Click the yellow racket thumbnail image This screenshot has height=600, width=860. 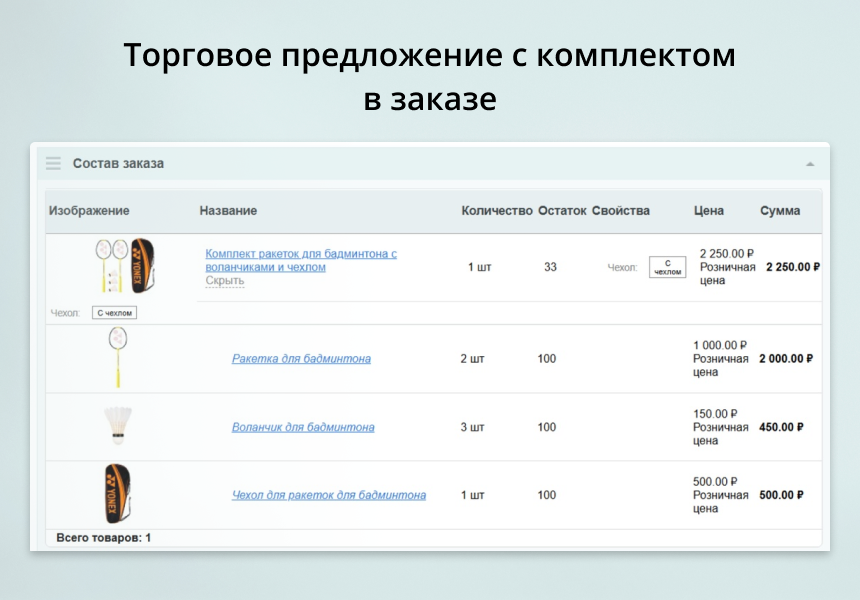coord(118,357)
